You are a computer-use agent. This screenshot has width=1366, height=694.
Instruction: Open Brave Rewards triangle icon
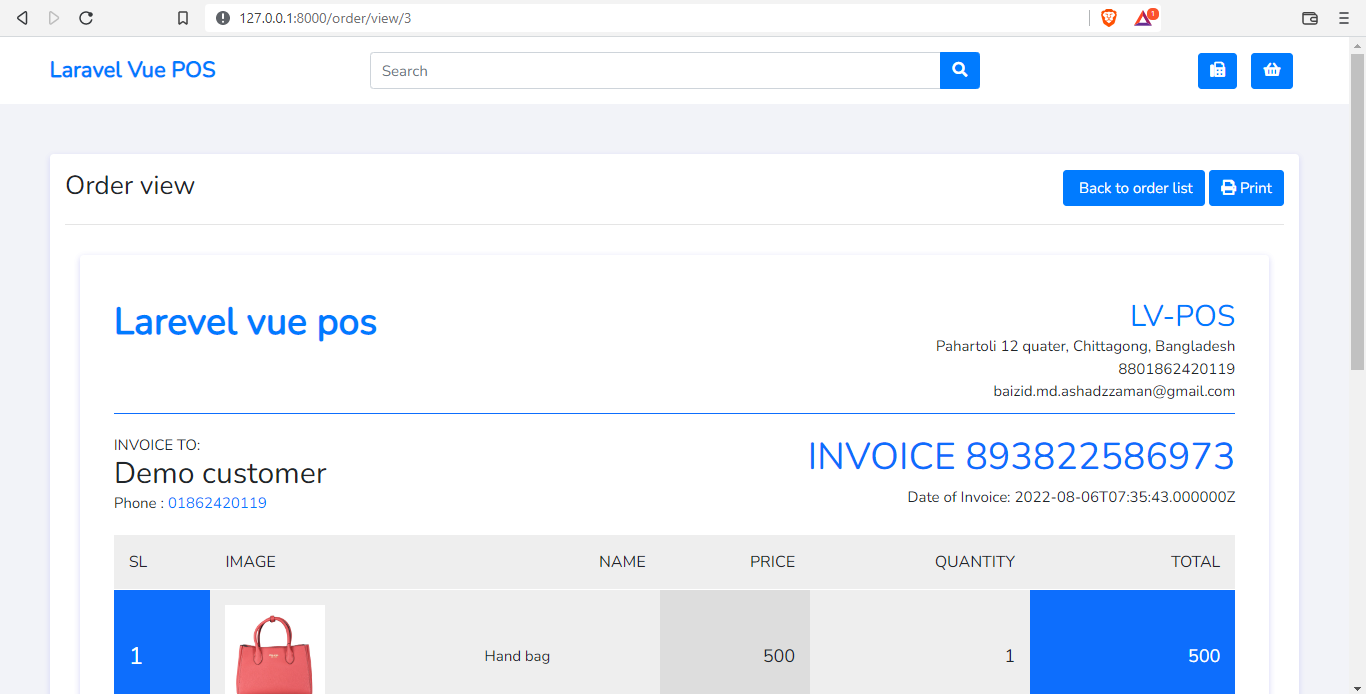point(1144,17)
